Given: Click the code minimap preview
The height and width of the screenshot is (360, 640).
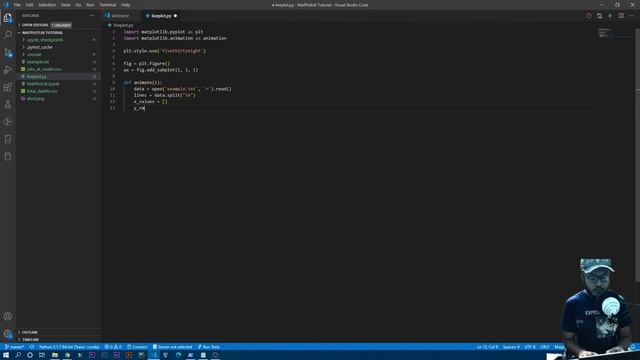Looking at the screenshot, I should (605, 33).
